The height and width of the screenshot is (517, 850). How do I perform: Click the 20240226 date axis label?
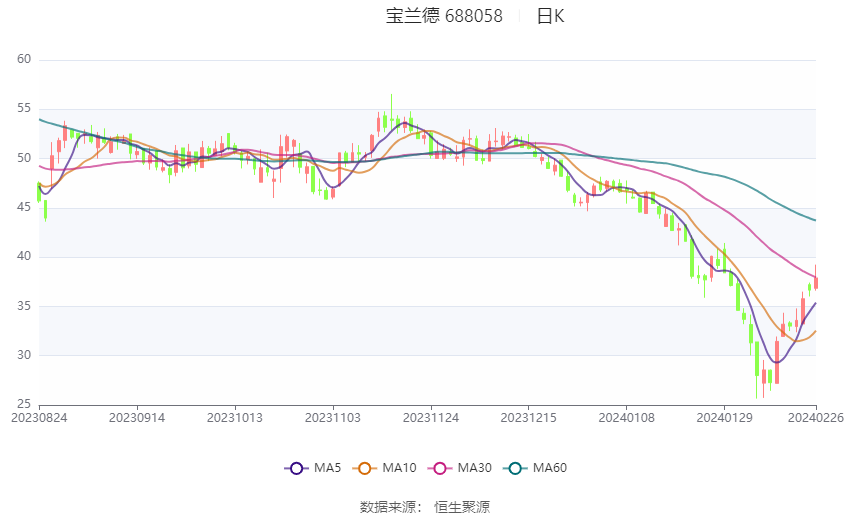click(816, 418)
